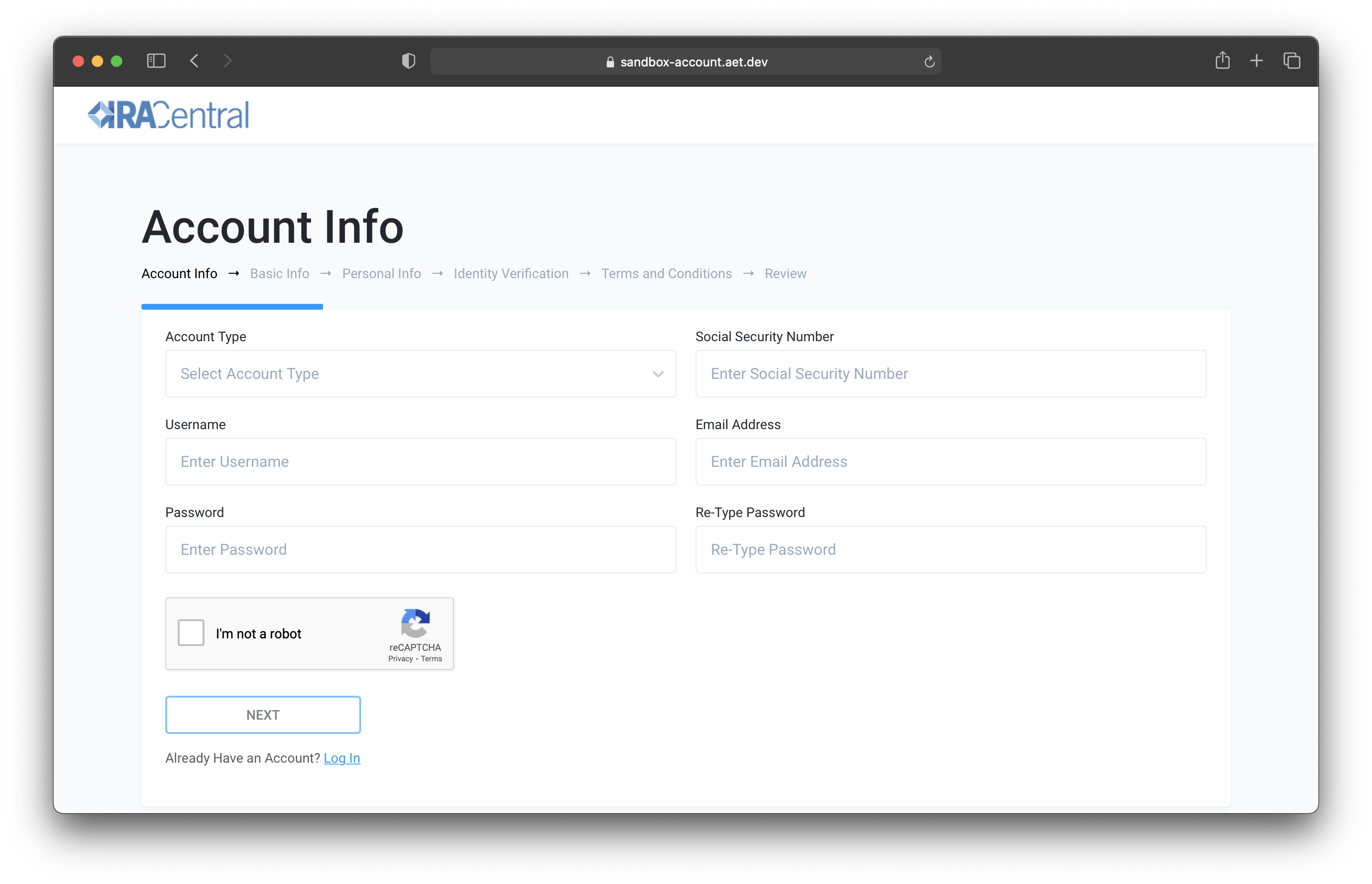Go to the Terms and Conditions step
1372x884 pixels.
click(666, 274)
